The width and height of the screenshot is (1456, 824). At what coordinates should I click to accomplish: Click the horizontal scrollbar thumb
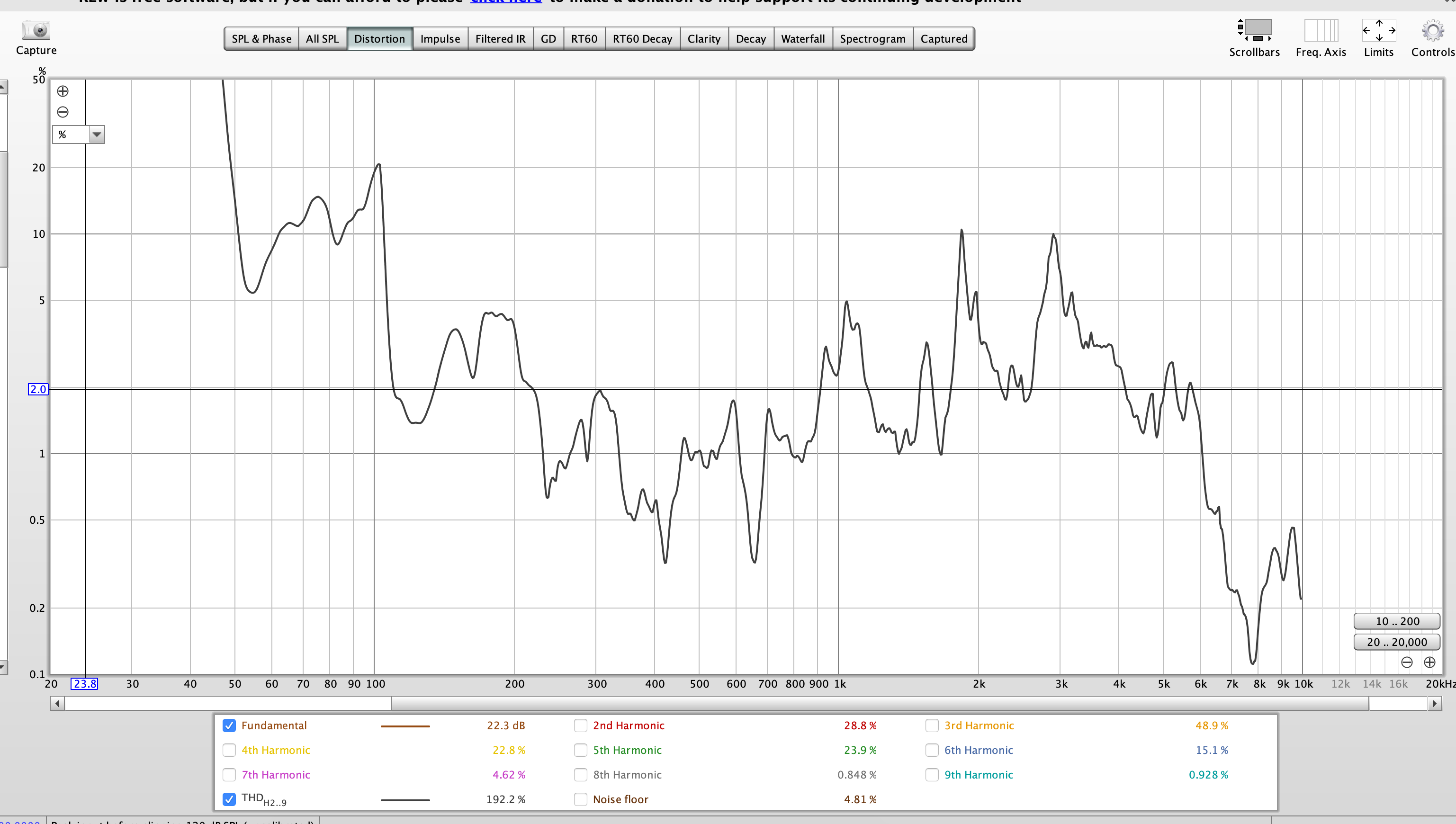coord(880,703)
